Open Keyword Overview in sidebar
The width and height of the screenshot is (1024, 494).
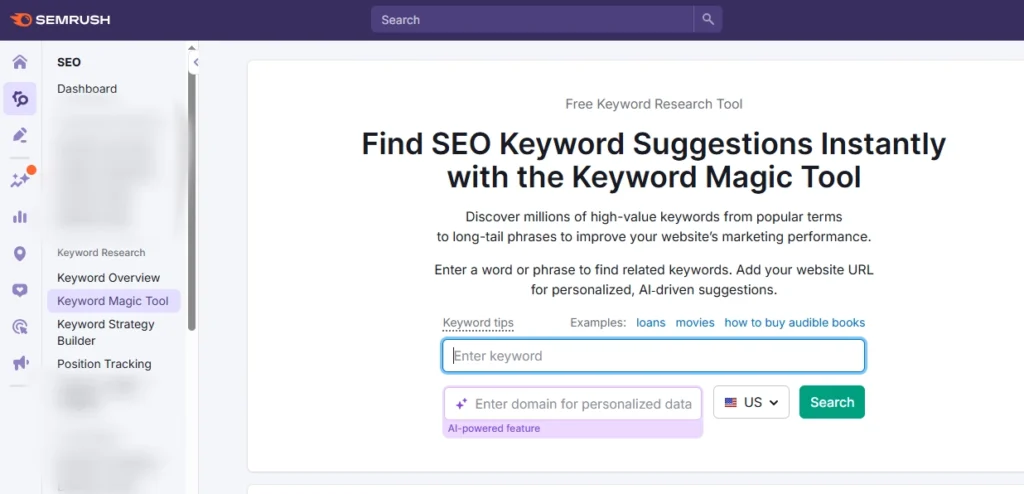point(108,278)
